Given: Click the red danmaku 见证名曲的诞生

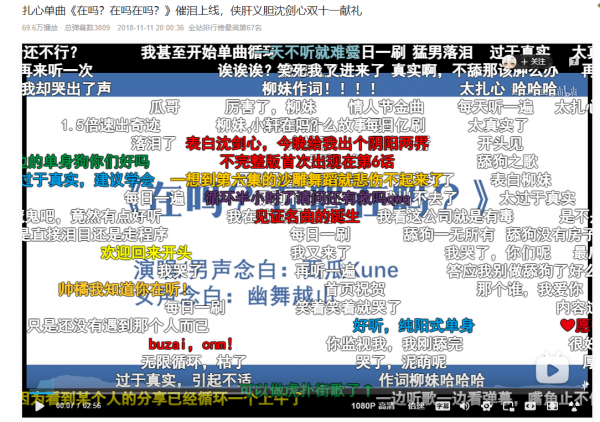Looking at the screenshot, I should [307, 217].
